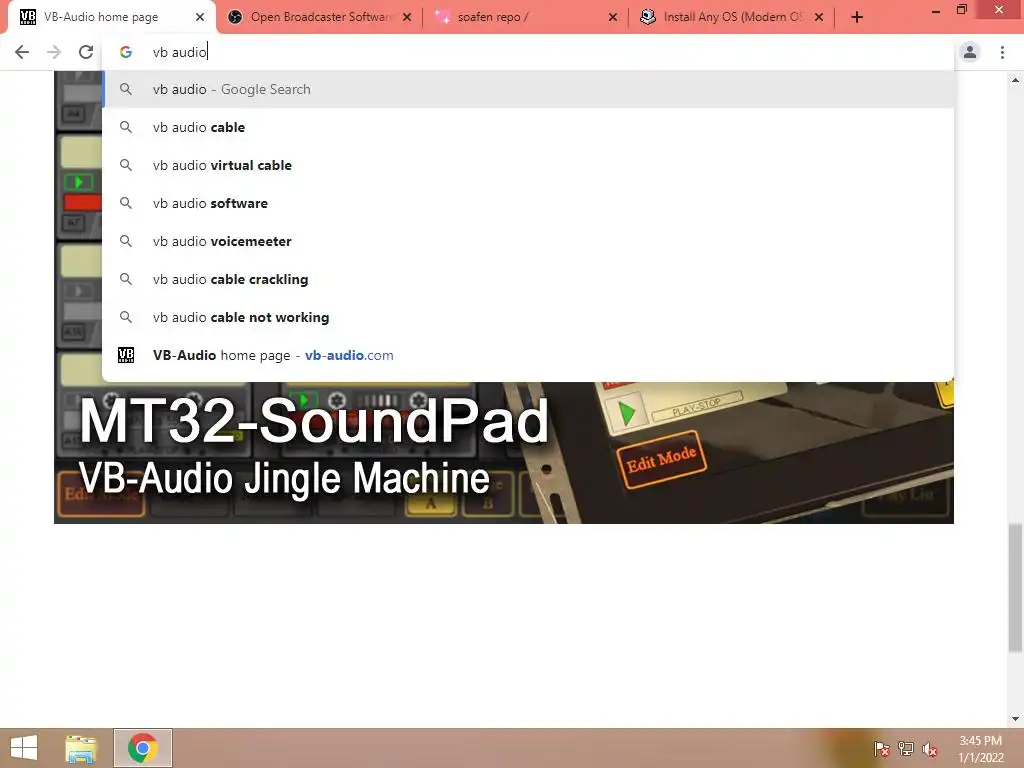Viewport: 1024px width, 768px height.
Task: Click the Edit Mode button in the banner
Action: (662, 459)
